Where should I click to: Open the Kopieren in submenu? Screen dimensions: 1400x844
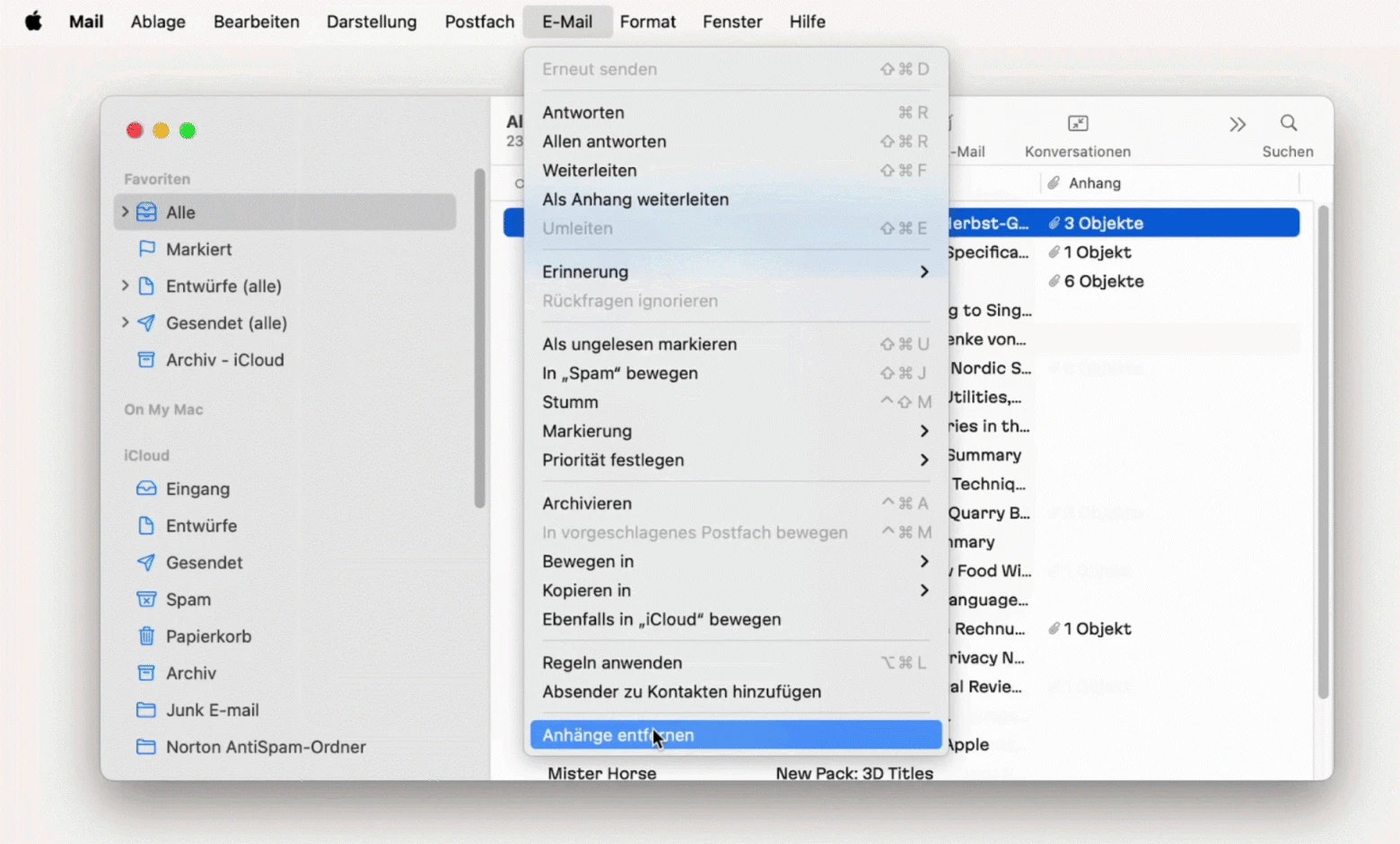point(736,590)
